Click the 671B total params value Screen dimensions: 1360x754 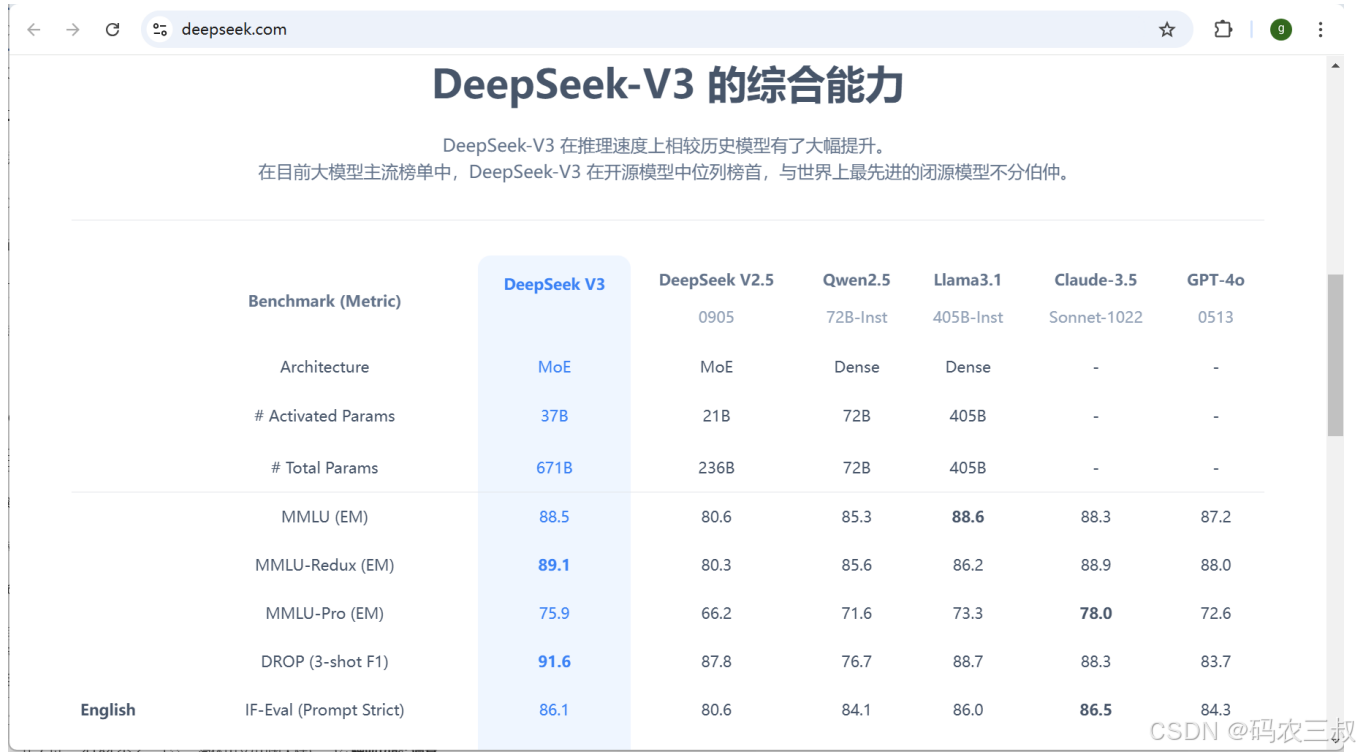pos(554,468)
